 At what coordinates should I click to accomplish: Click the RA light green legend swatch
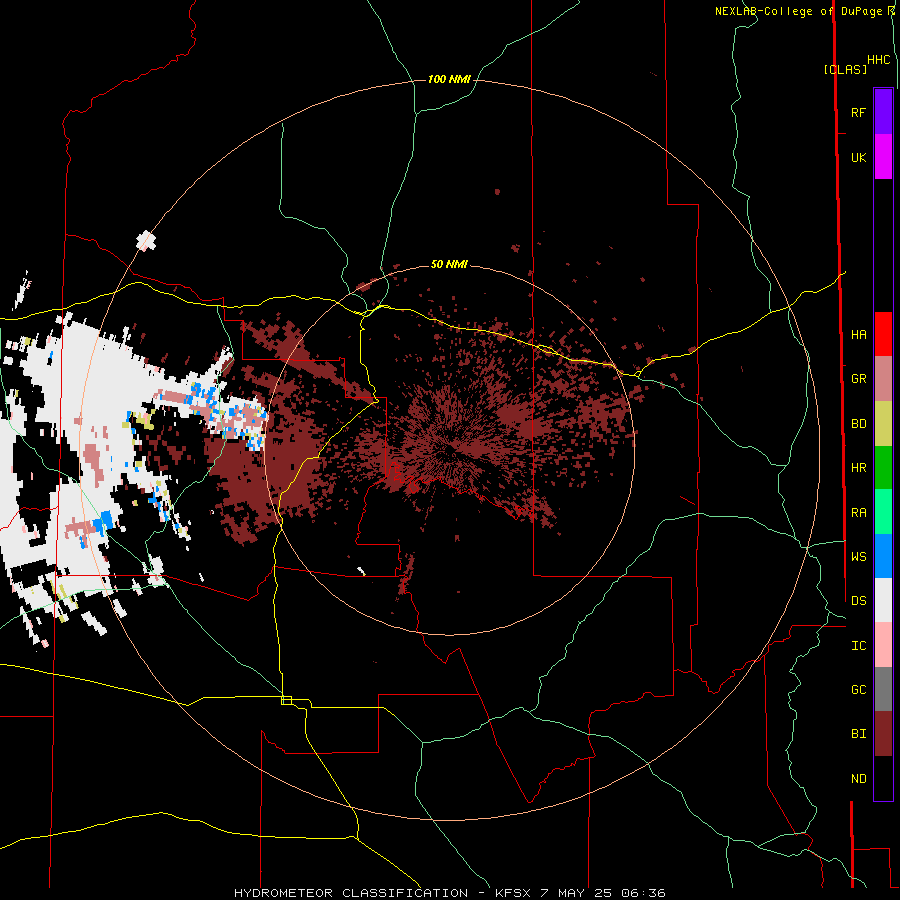tap(883, 512)
